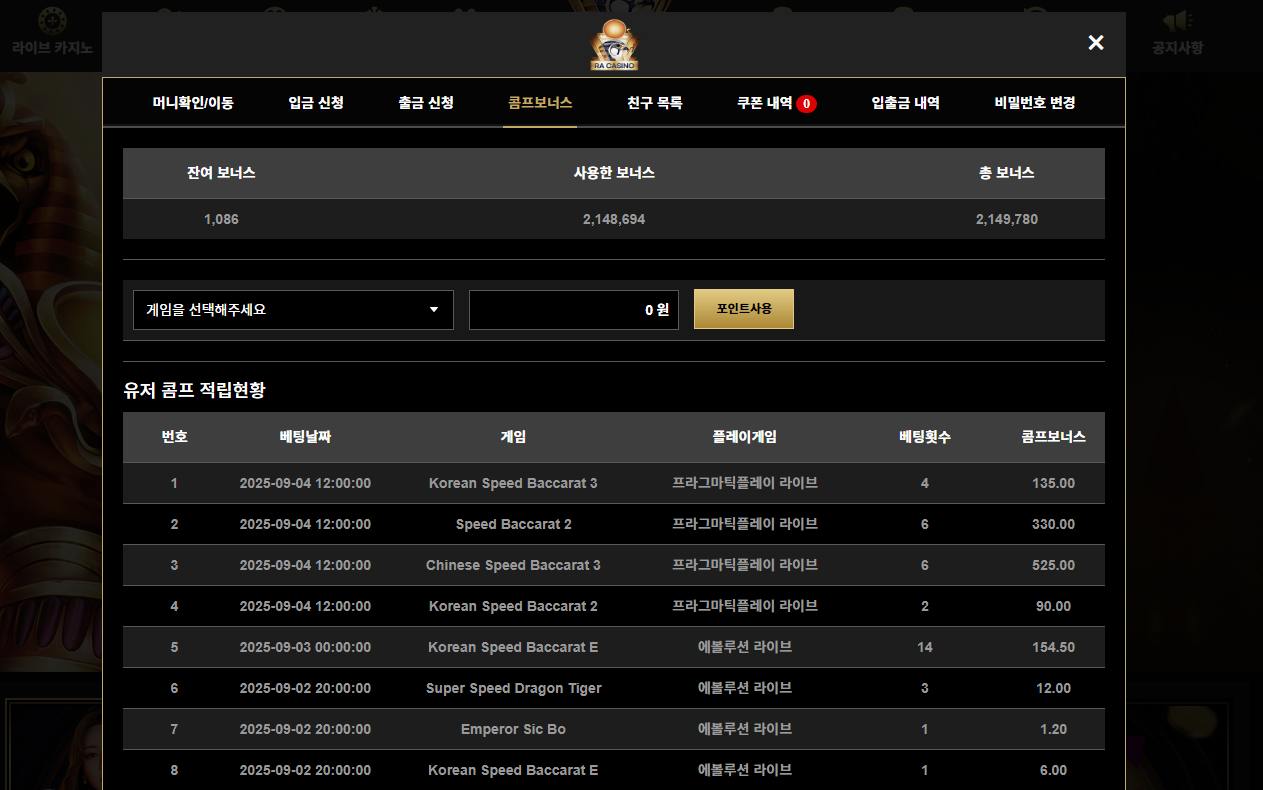Click the RA Casino logo icon

point(614,44)
